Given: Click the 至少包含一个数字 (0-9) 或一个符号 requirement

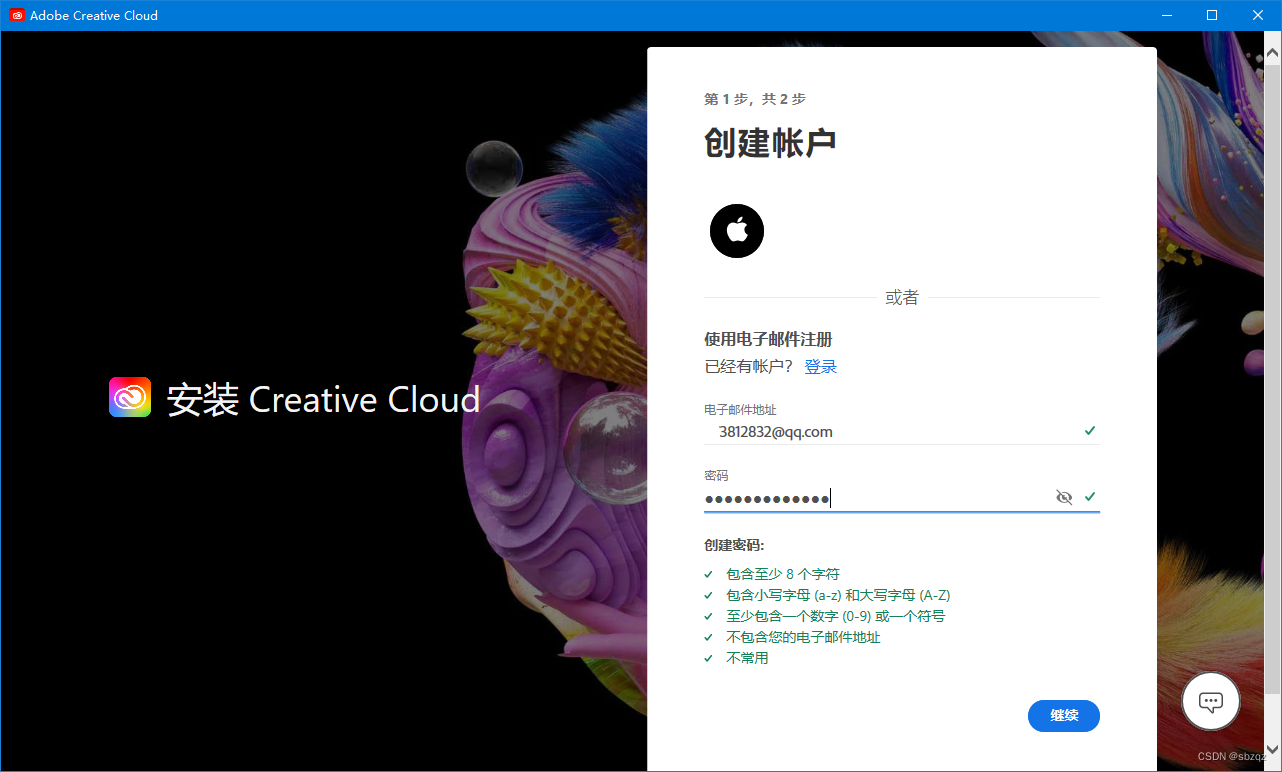Looking at the screenshot, I should tap(835, 616).
